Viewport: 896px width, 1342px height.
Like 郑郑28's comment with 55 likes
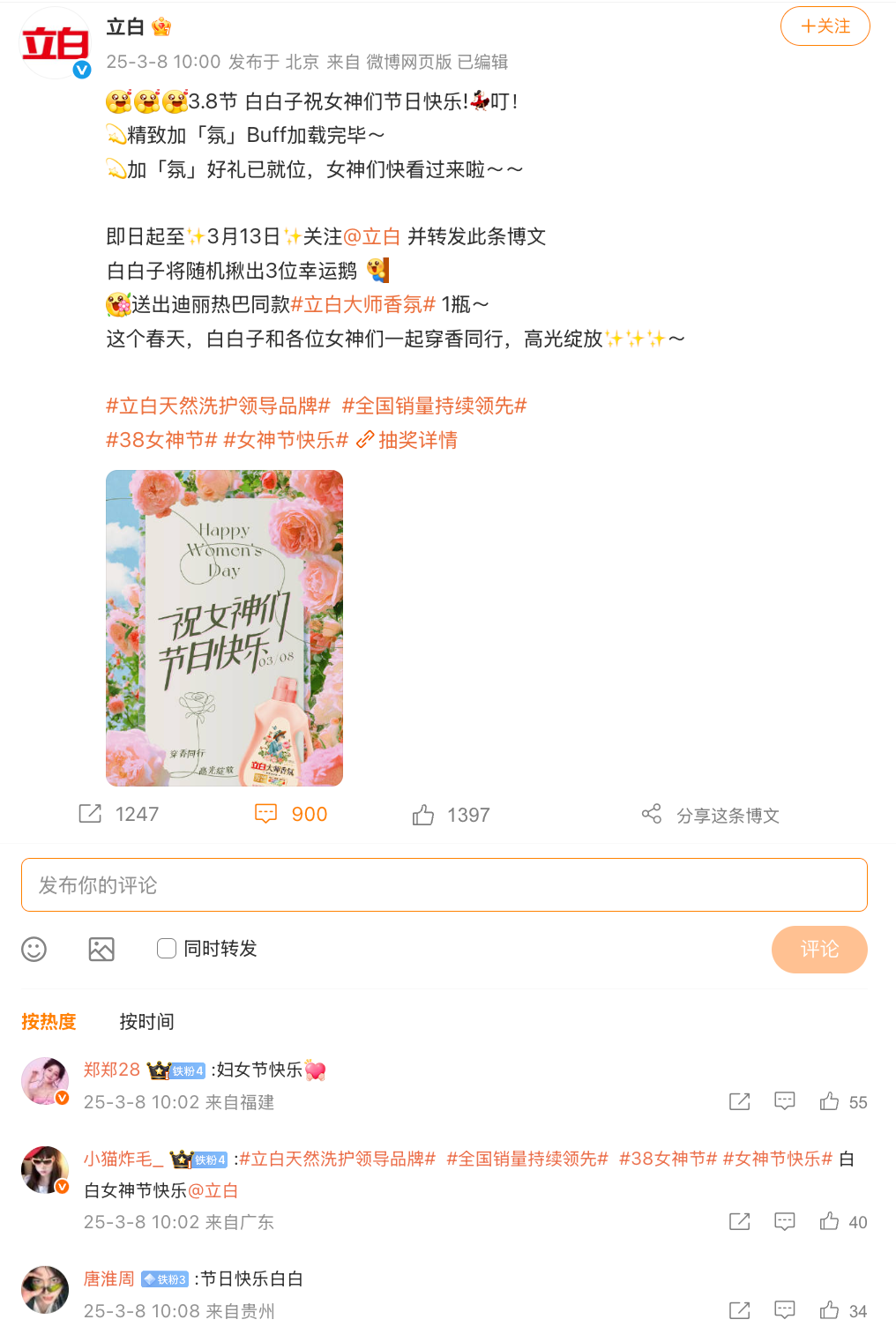point(829,1101)
